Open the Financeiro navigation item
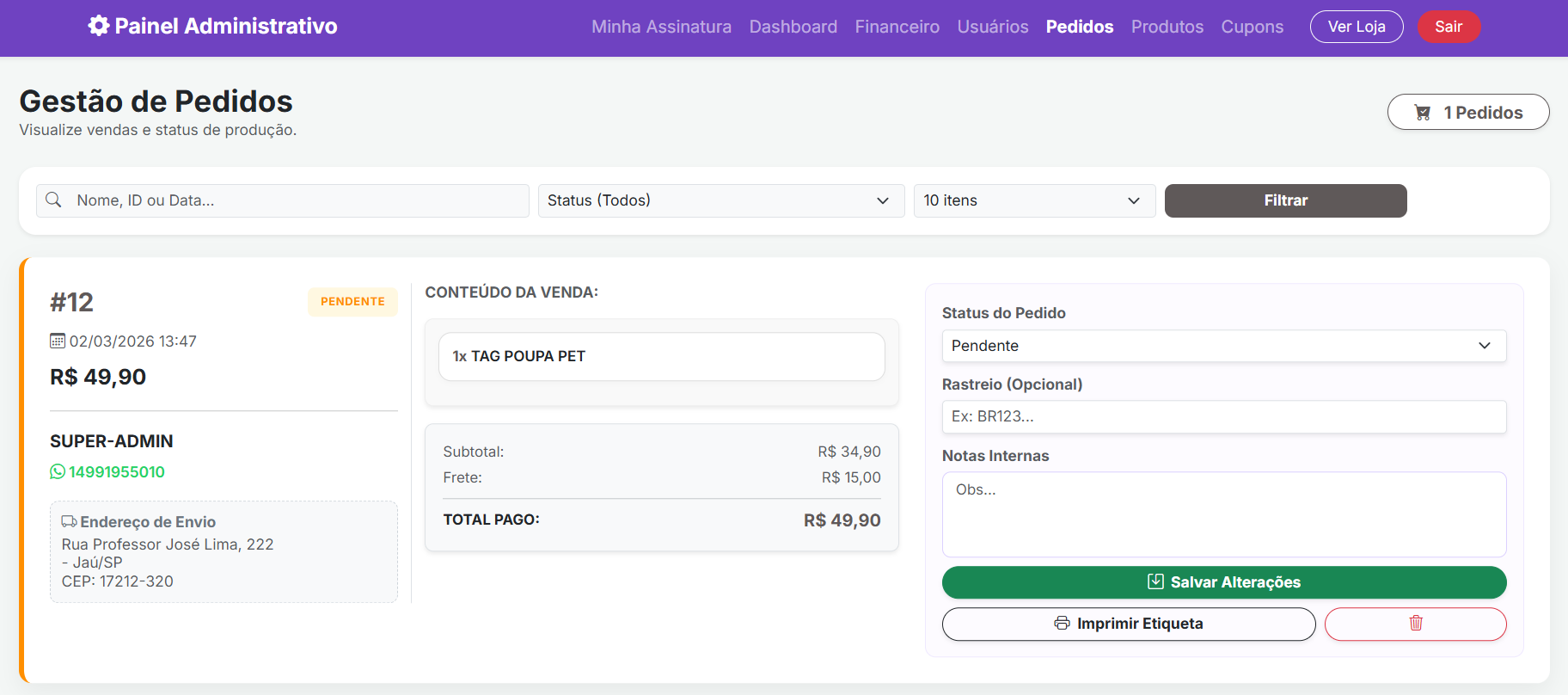 [897, 27]
